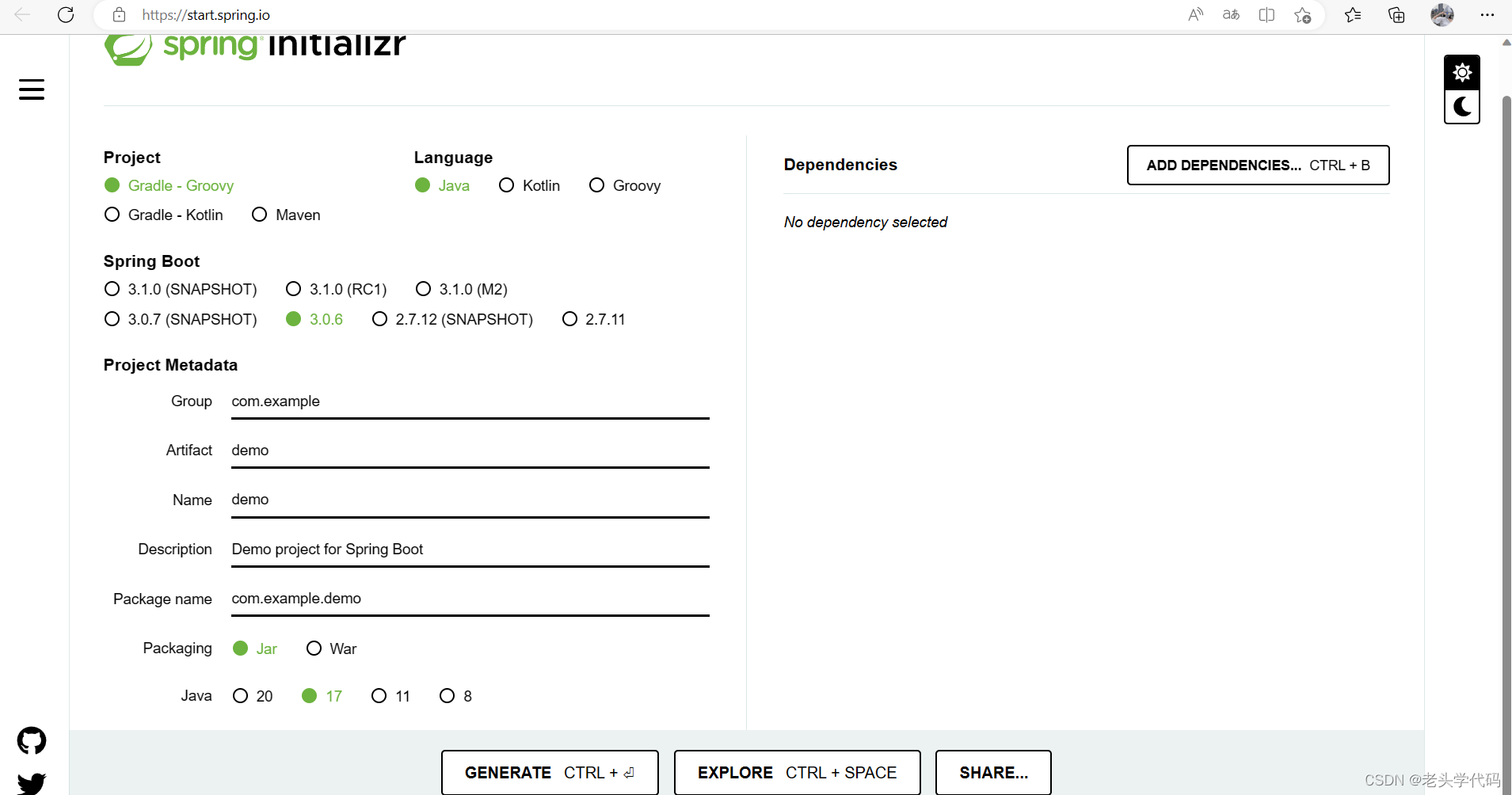Choose Java version 11

(390, 696)
